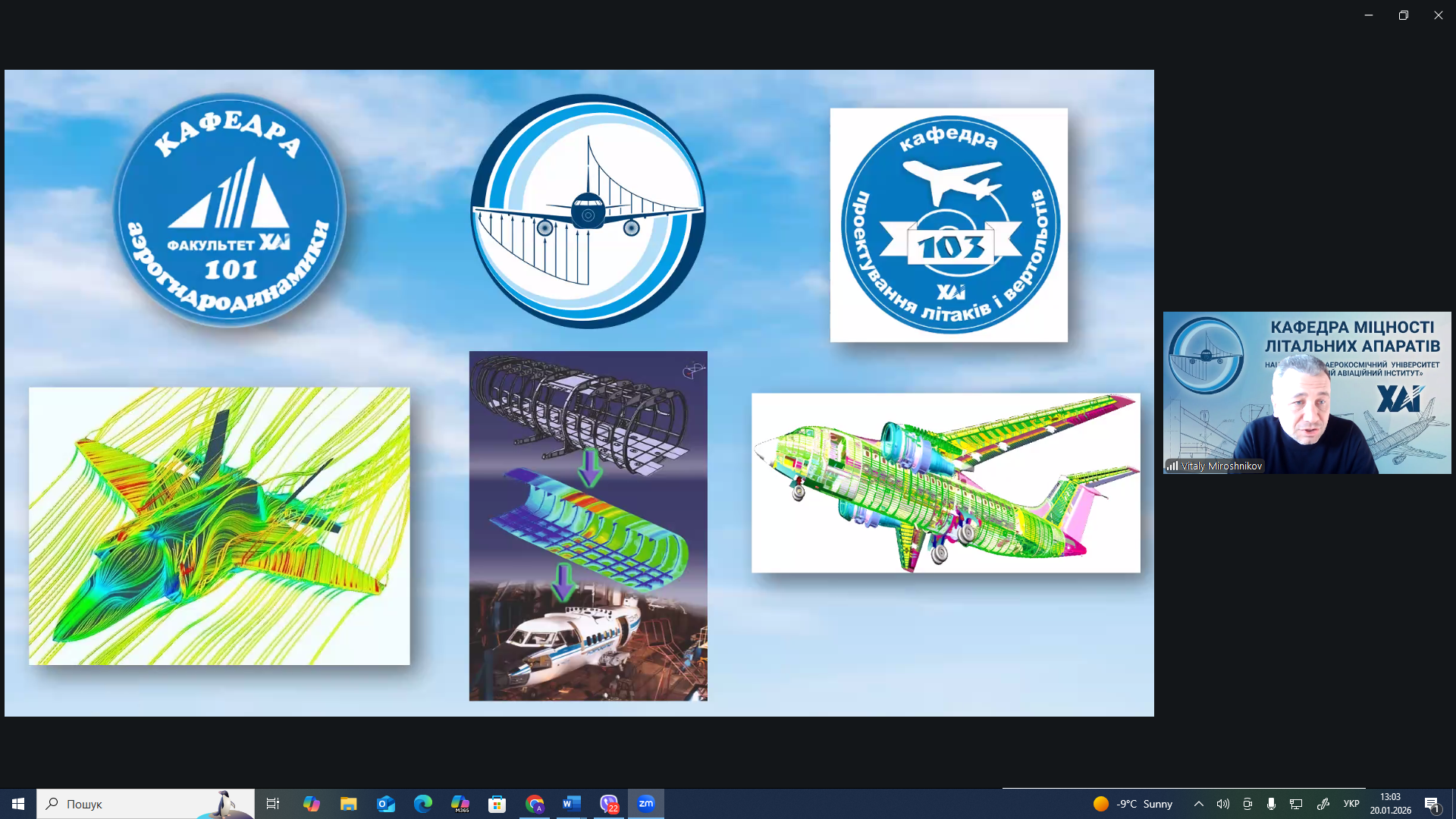Open the Windows Start menu
This screenshot has width=1456, height=819.
click(x=18, y=804)
